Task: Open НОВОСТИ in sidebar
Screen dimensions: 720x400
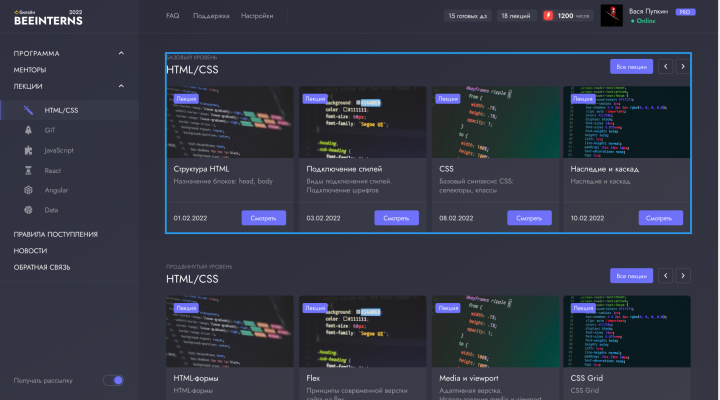Action: (x=30, y=251)
